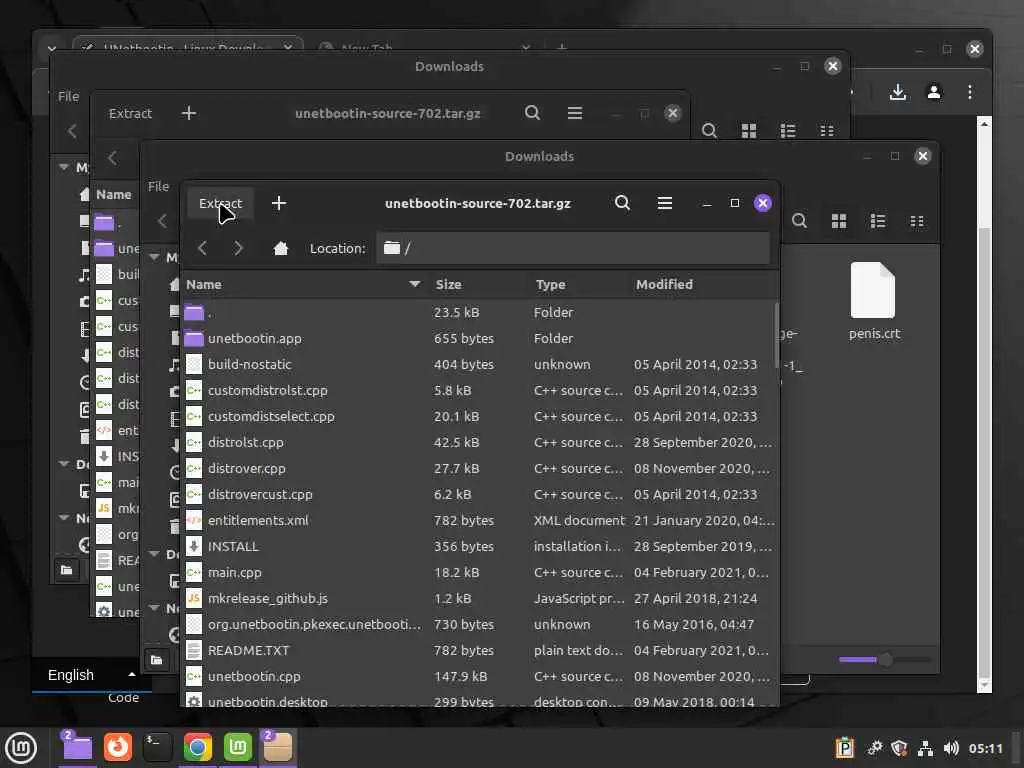Select build-nostatic file

(479, 364)
